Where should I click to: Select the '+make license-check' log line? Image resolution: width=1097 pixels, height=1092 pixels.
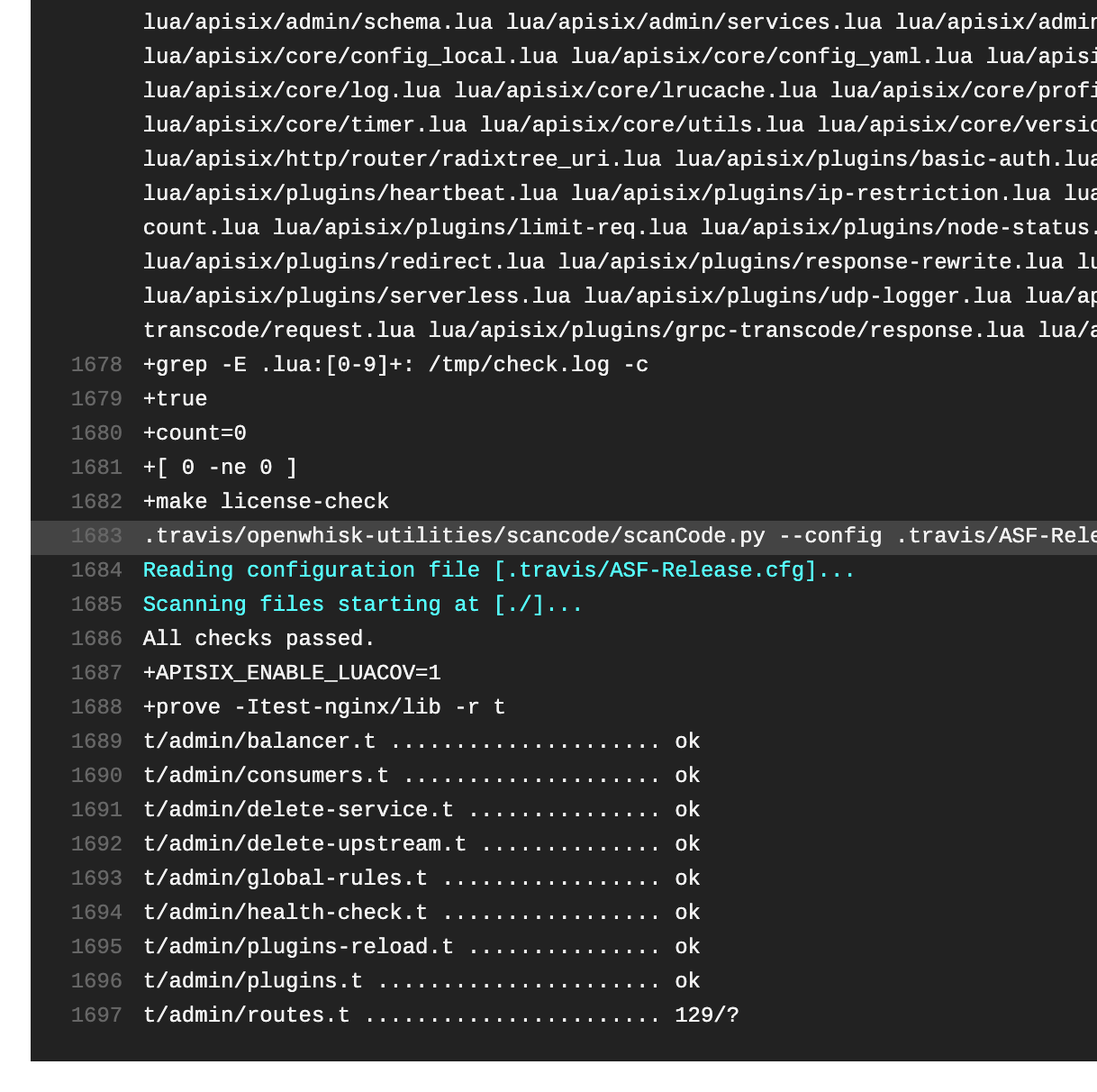[x=266, y=502]
